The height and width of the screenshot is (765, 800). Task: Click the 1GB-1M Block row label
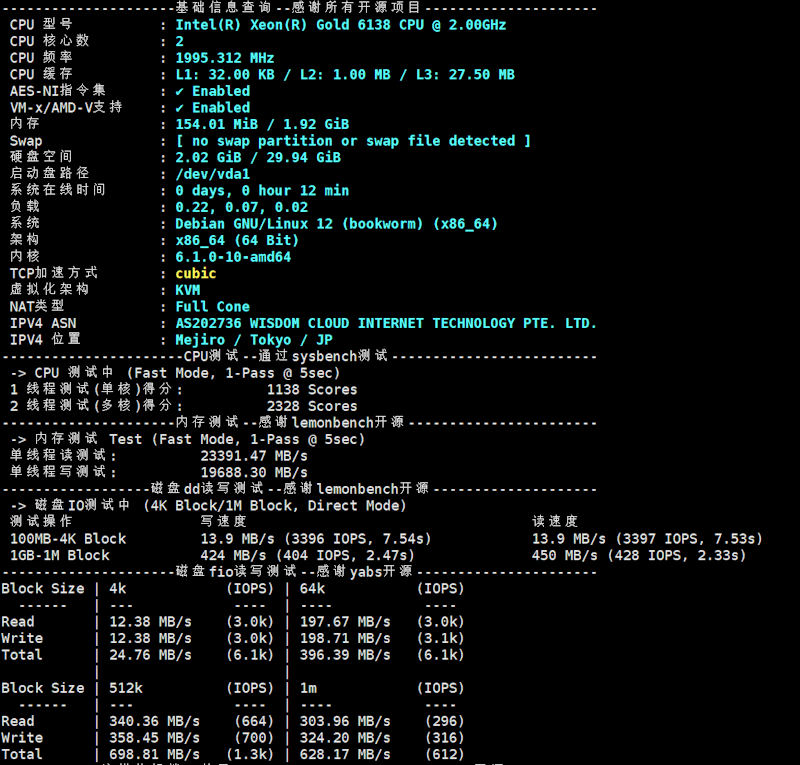60,555
